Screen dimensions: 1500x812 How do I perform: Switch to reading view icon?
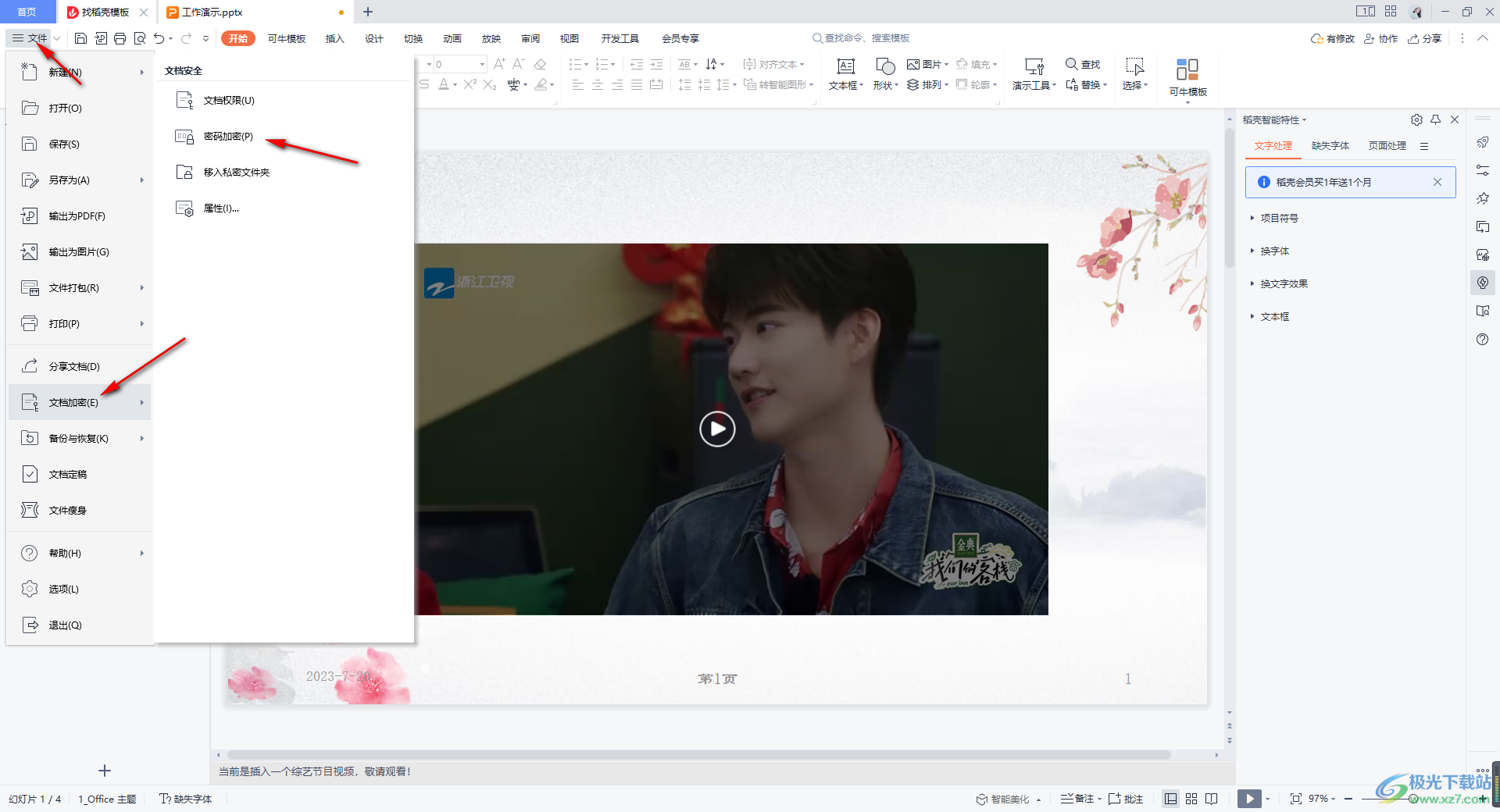tap(1212, 799)
